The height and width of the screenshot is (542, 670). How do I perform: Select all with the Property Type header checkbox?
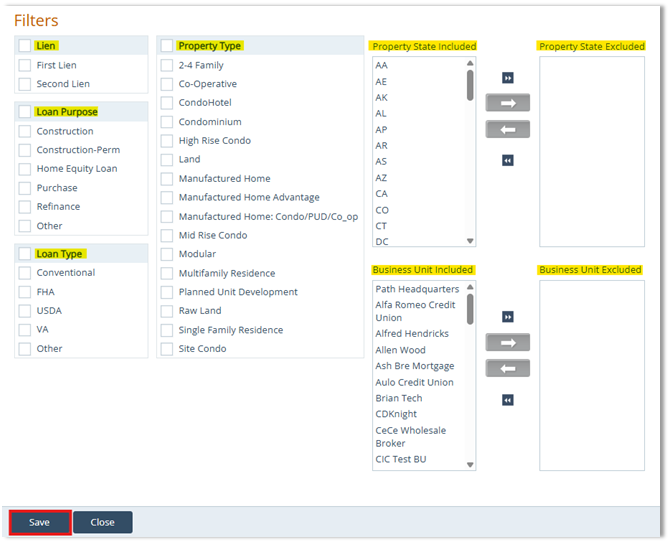click(167, 46)
